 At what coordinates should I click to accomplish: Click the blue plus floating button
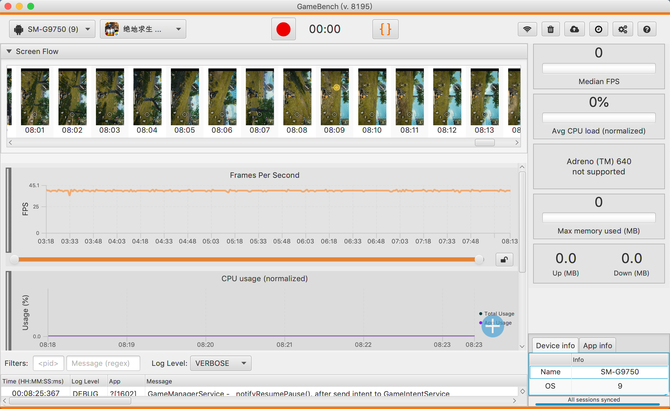click(492, 326)
